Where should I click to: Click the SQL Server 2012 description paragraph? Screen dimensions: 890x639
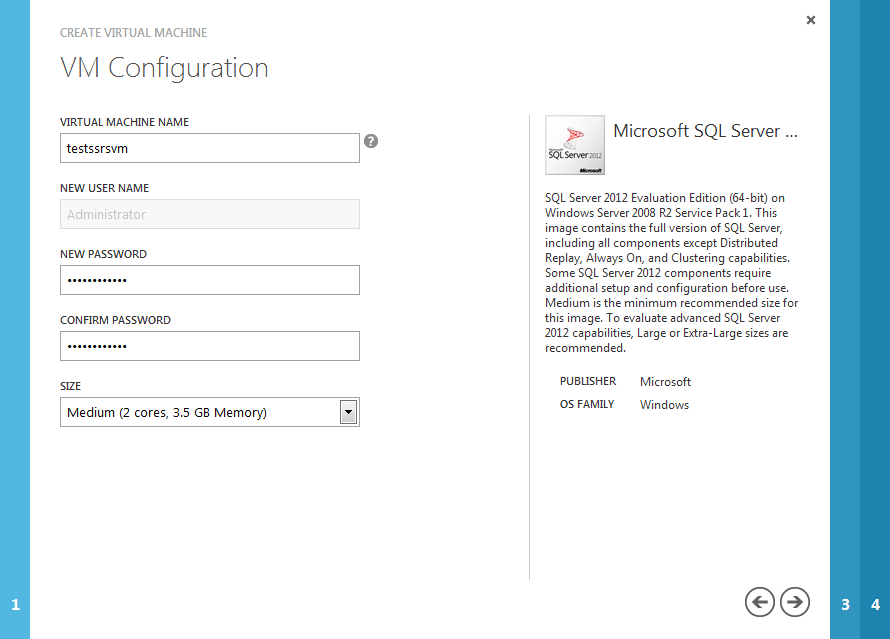(x=671, y=273)
